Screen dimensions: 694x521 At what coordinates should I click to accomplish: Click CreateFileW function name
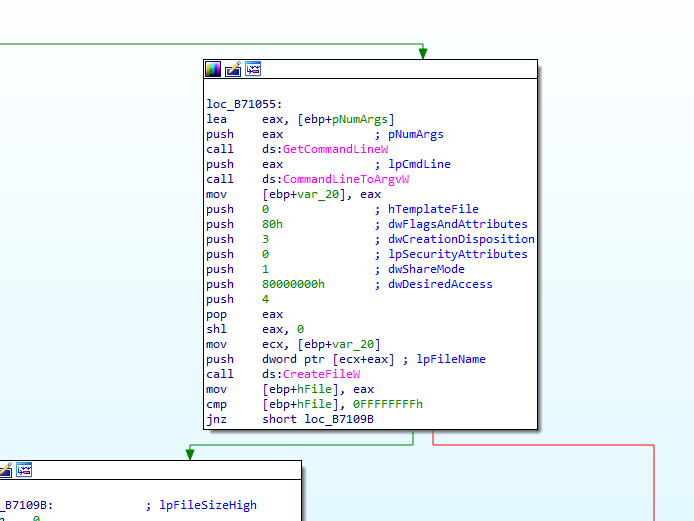[x=321, y=374]
